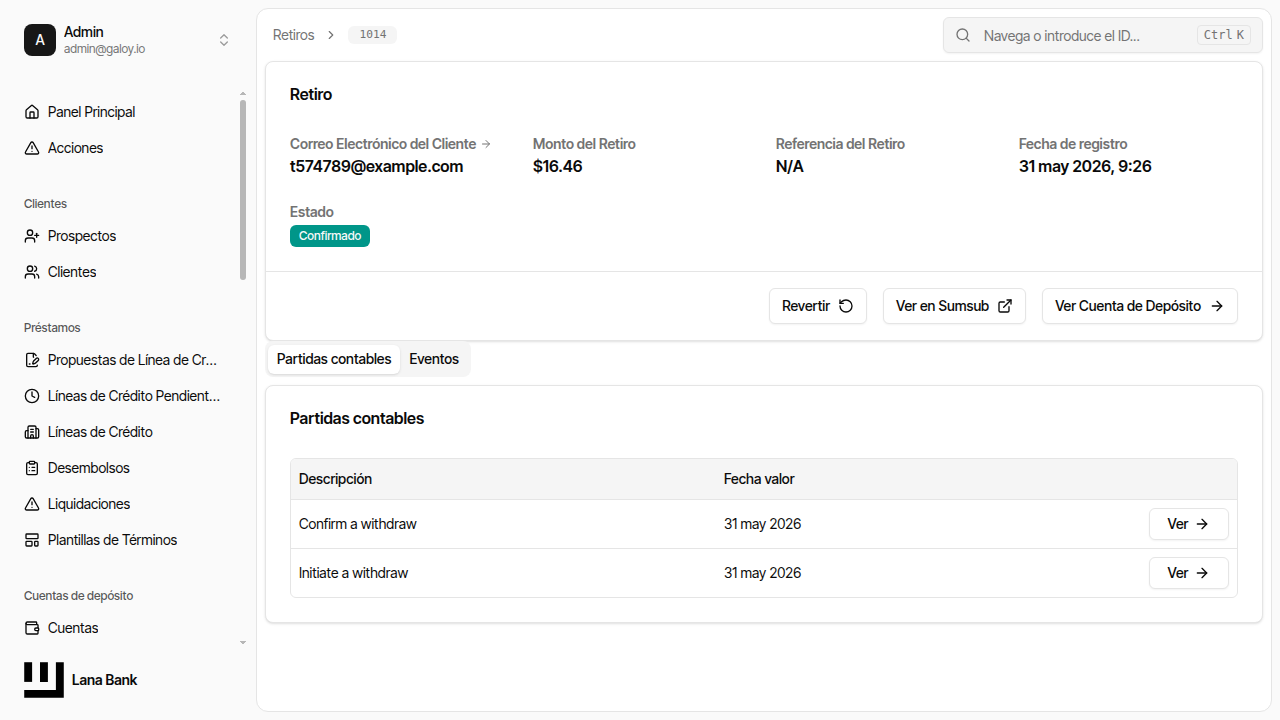Click the Liquidaciones triangle icon

(x=32, y=504)
